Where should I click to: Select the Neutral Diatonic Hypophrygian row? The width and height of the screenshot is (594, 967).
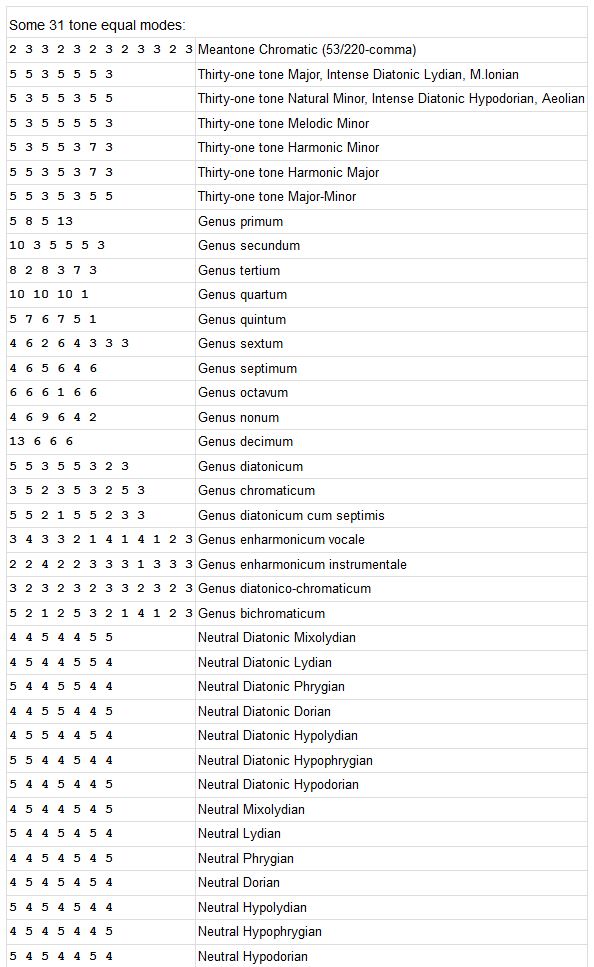click(297, 760)
